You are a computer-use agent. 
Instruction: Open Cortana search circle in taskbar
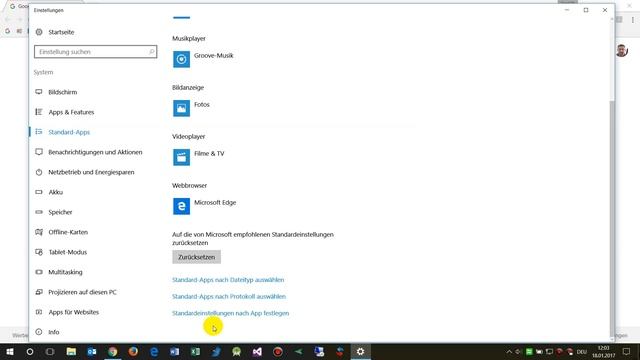pyautogui.click(x=30, y=351)
